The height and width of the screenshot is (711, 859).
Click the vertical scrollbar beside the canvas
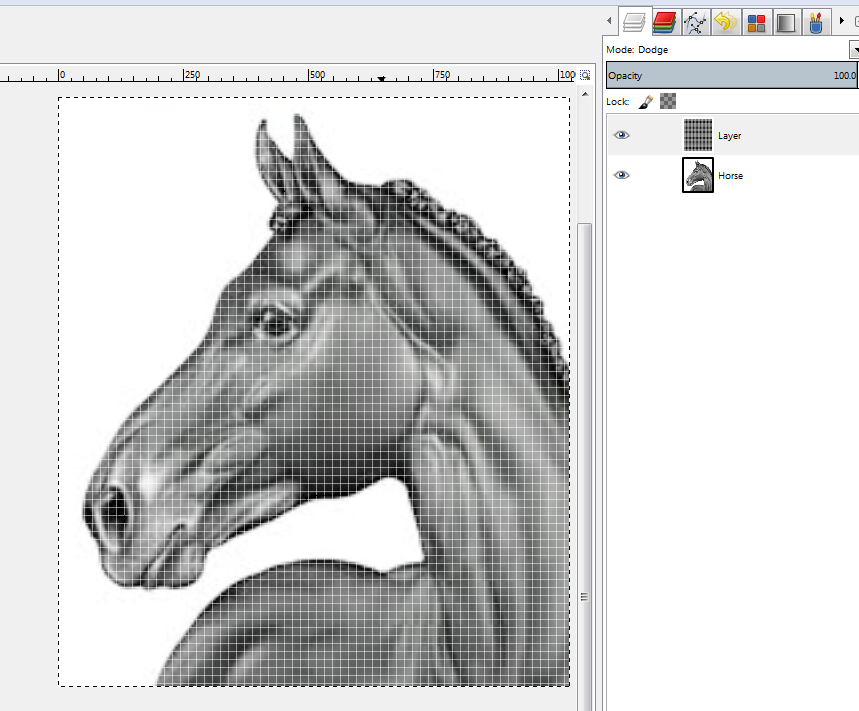(584, 400)
